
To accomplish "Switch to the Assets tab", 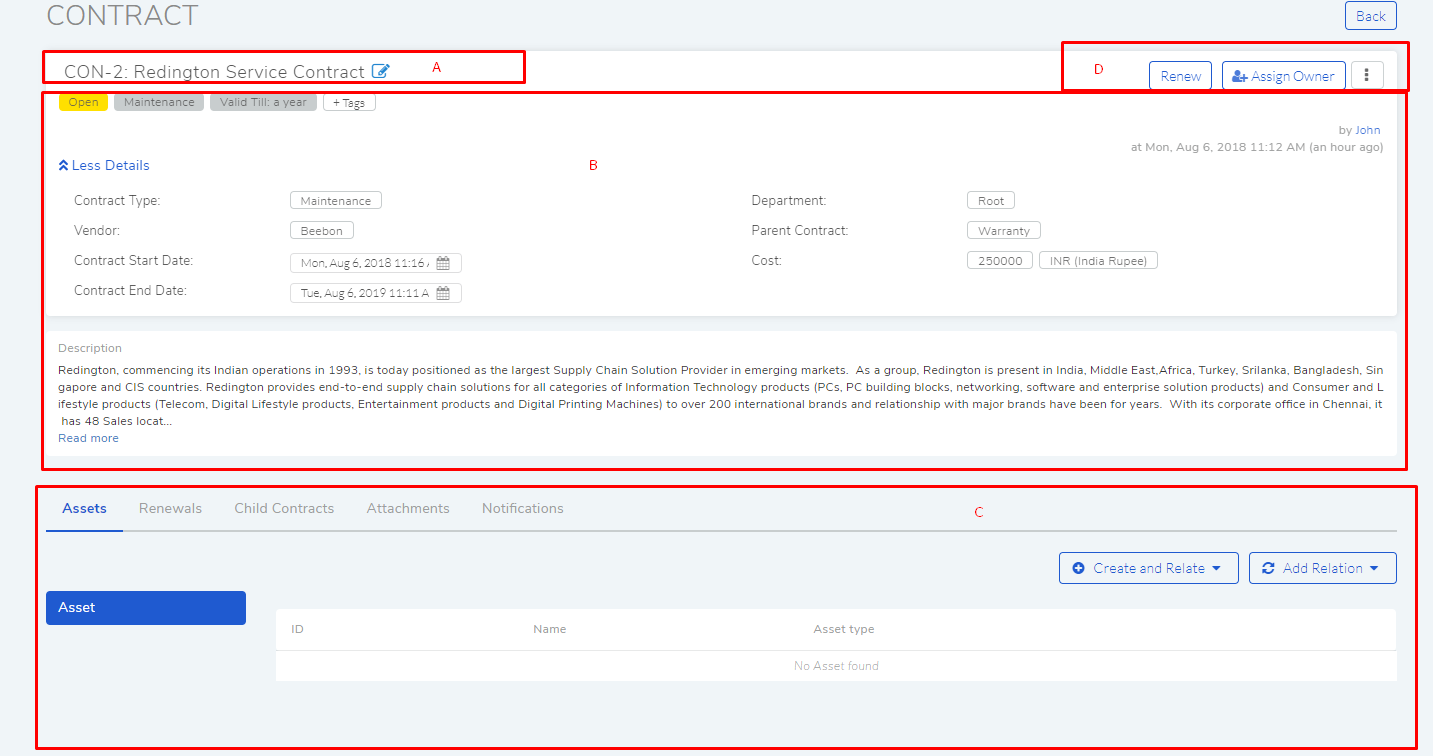I will click(84, 508).
